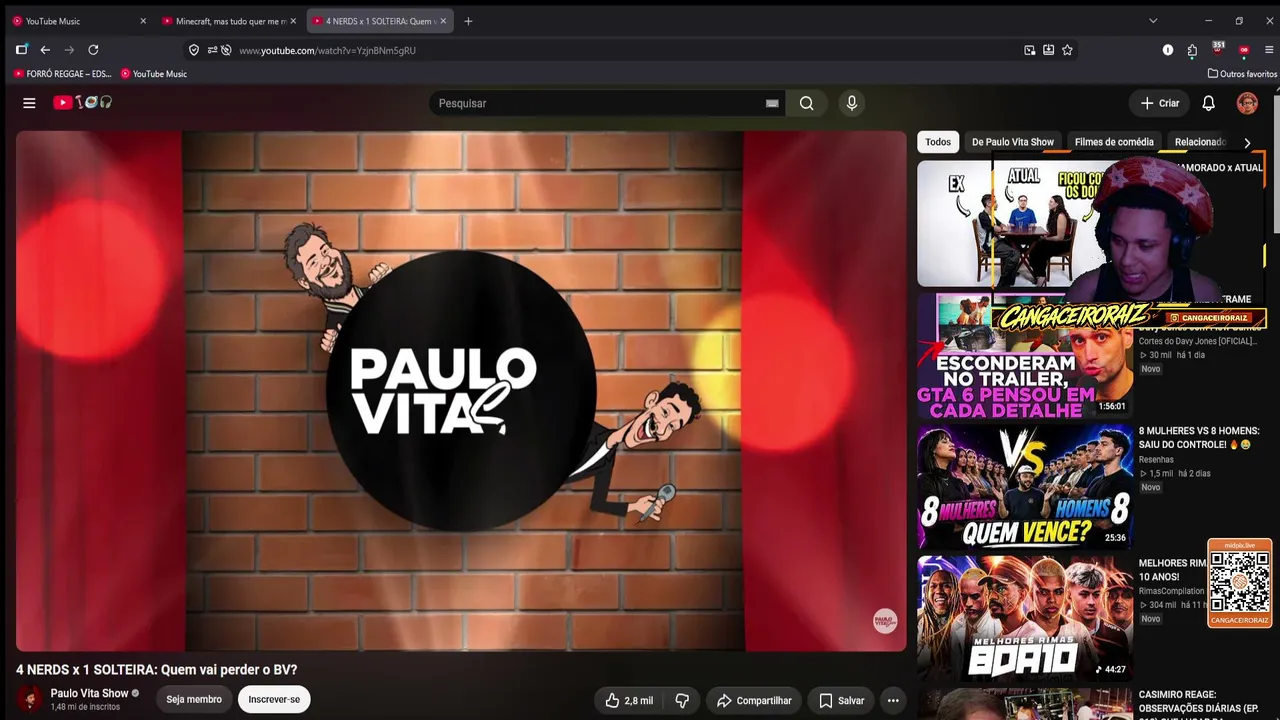This screenshot has height=720, width=1280.
Task: Open the Outros favoritos bookmarks folder
Action: click(x=1242, y=74)
